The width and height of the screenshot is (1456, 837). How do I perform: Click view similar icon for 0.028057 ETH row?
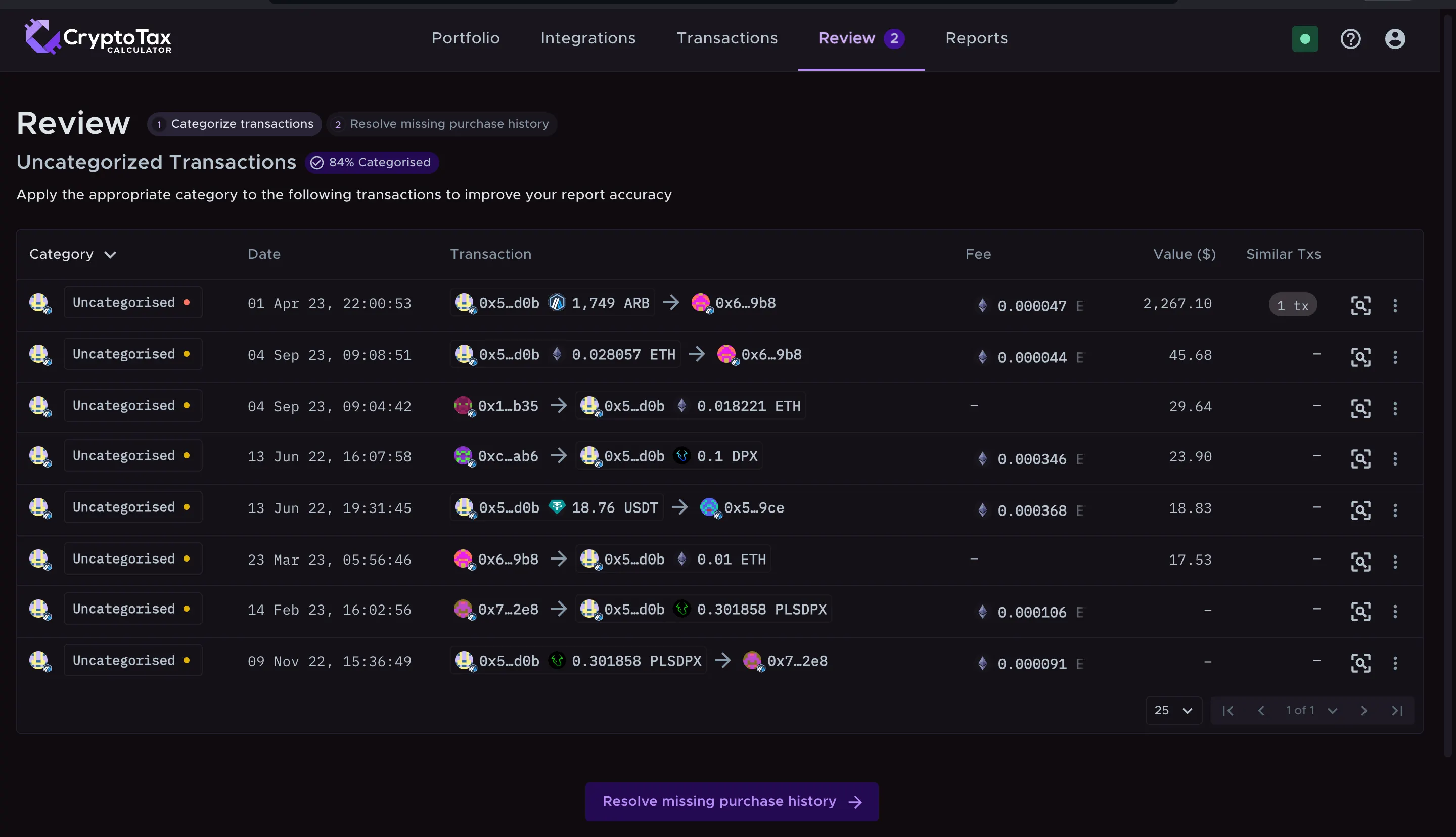1360,357
